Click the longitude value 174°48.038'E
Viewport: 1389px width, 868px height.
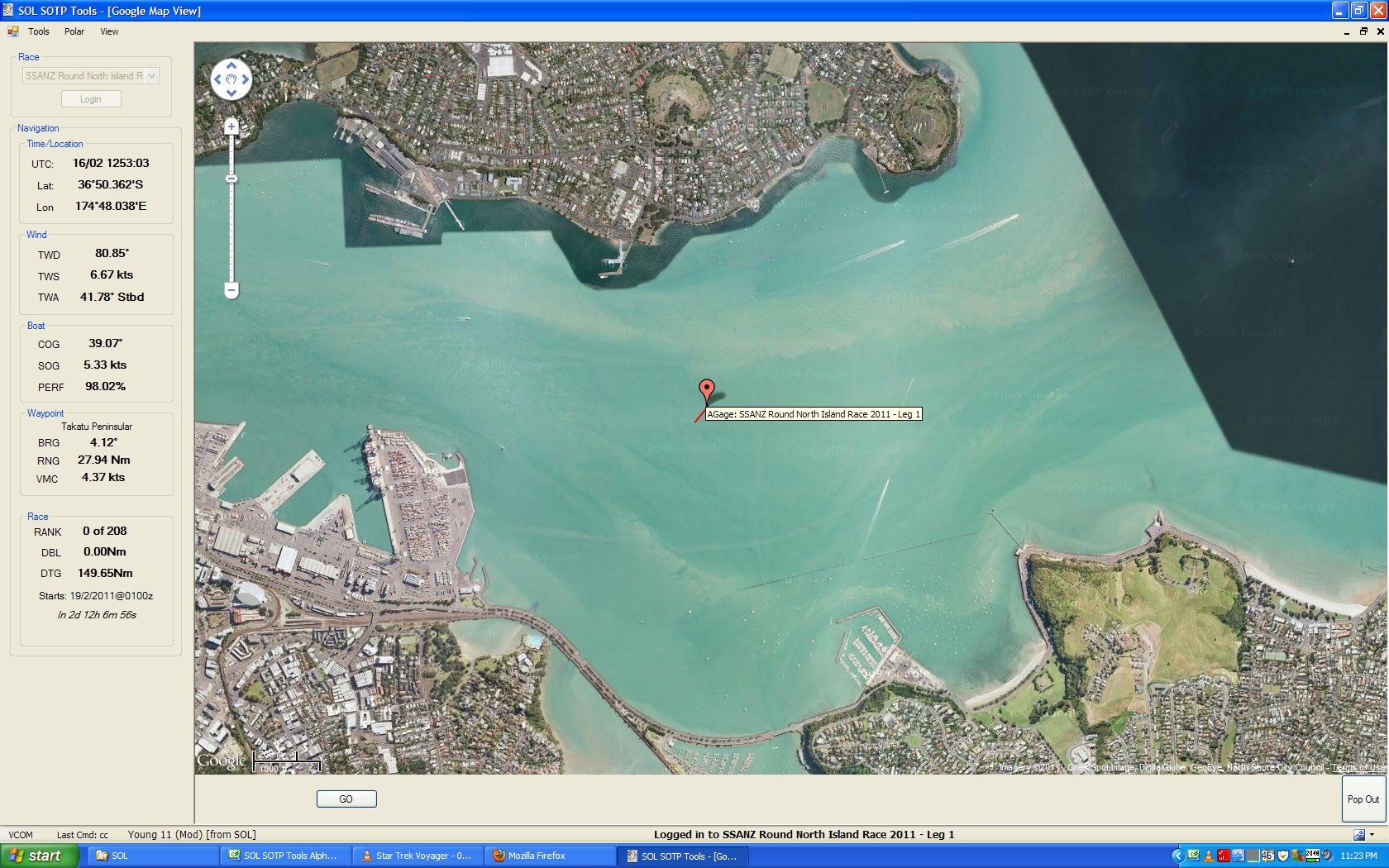[x=111, y=206]
